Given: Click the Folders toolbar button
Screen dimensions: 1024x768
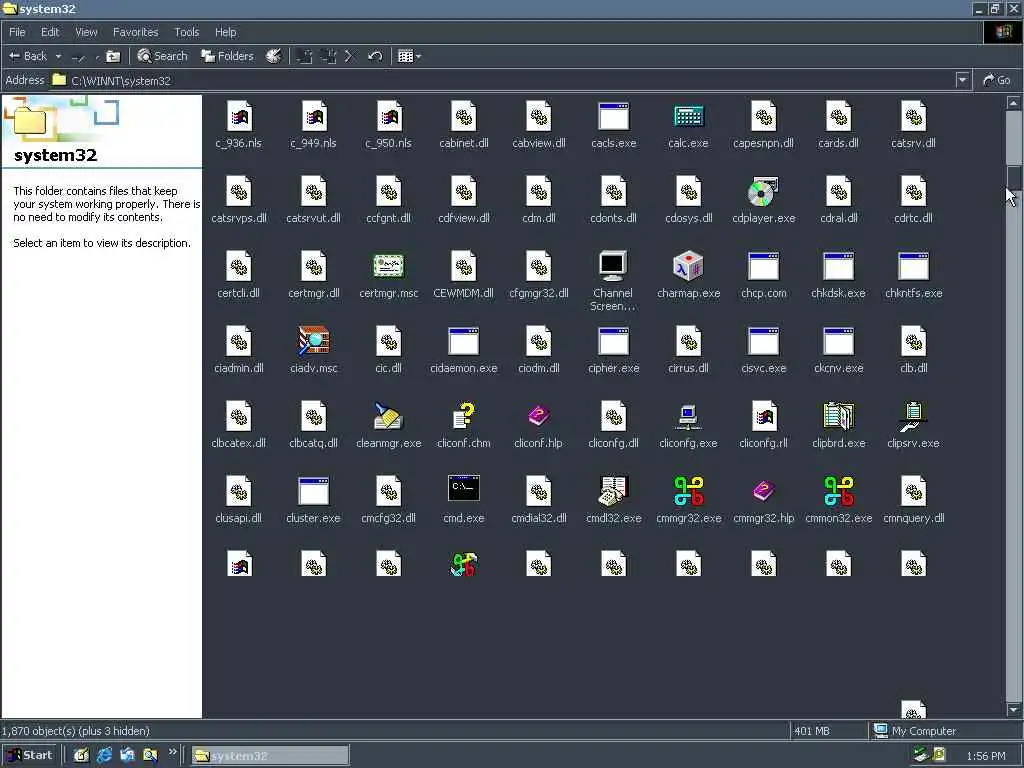Looking at the screenshot, I should click(227, 56).
